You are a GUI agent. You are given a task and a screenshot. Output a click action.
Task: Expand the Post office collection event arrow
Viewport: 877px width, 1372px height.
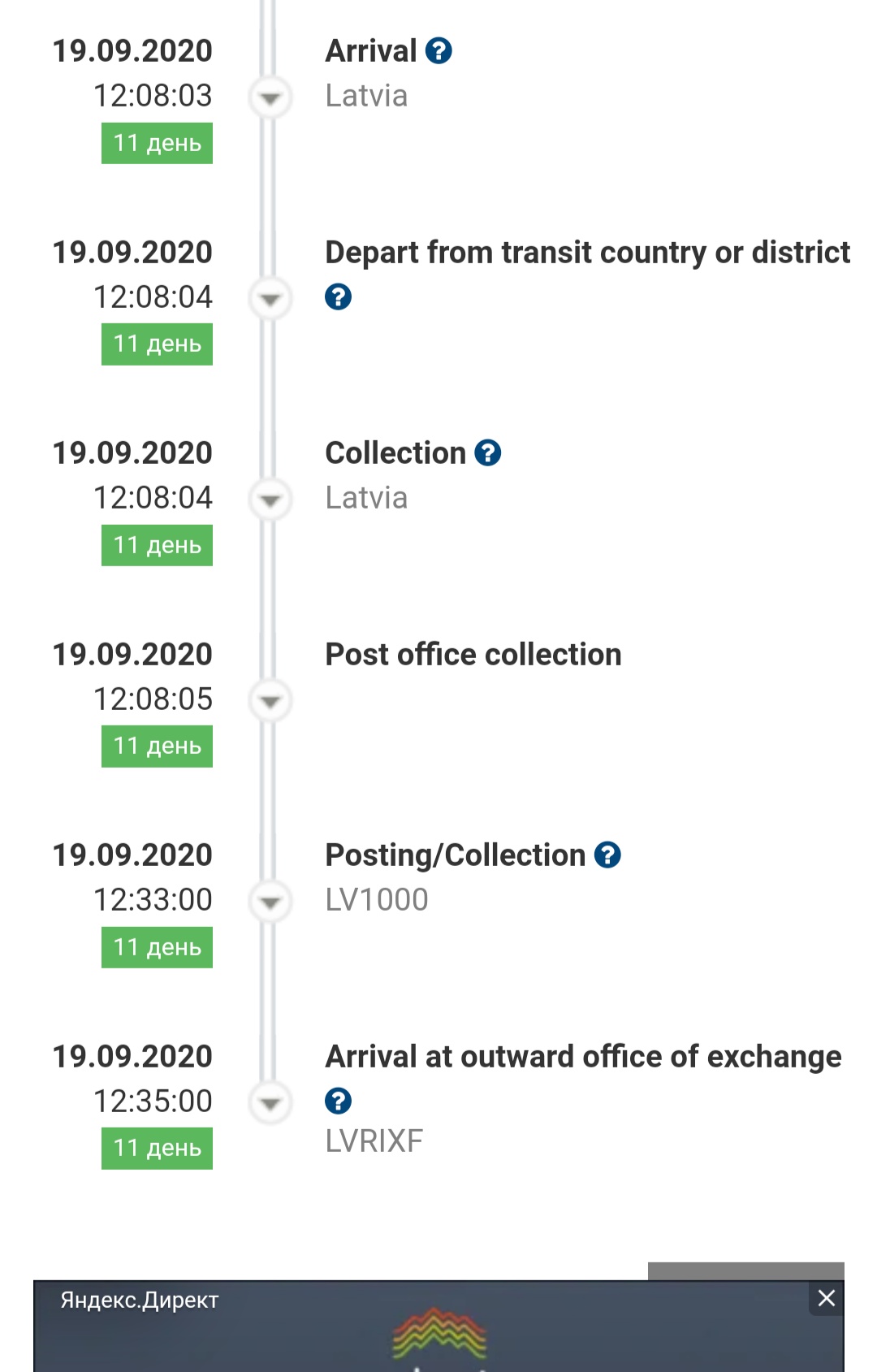point(270,700)
